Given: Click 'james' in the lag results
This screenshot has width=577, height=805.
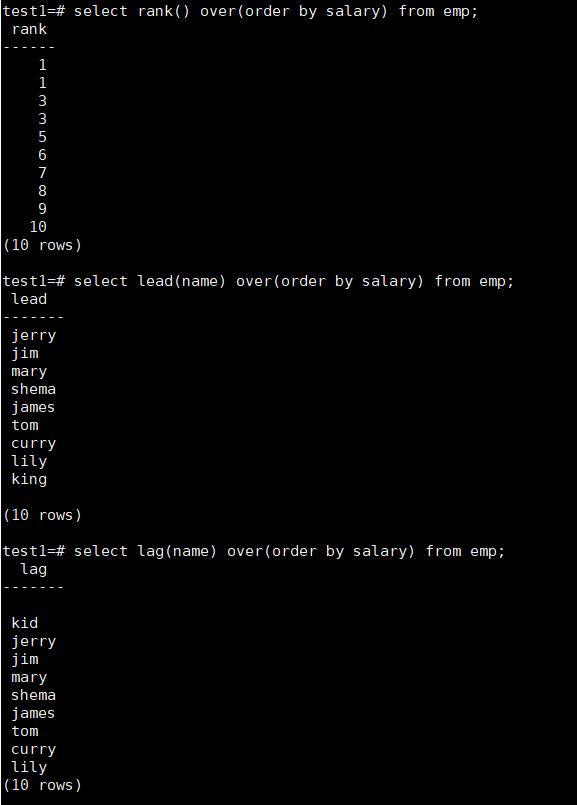Looking at the screenshot, I should (x=33, y=713).
